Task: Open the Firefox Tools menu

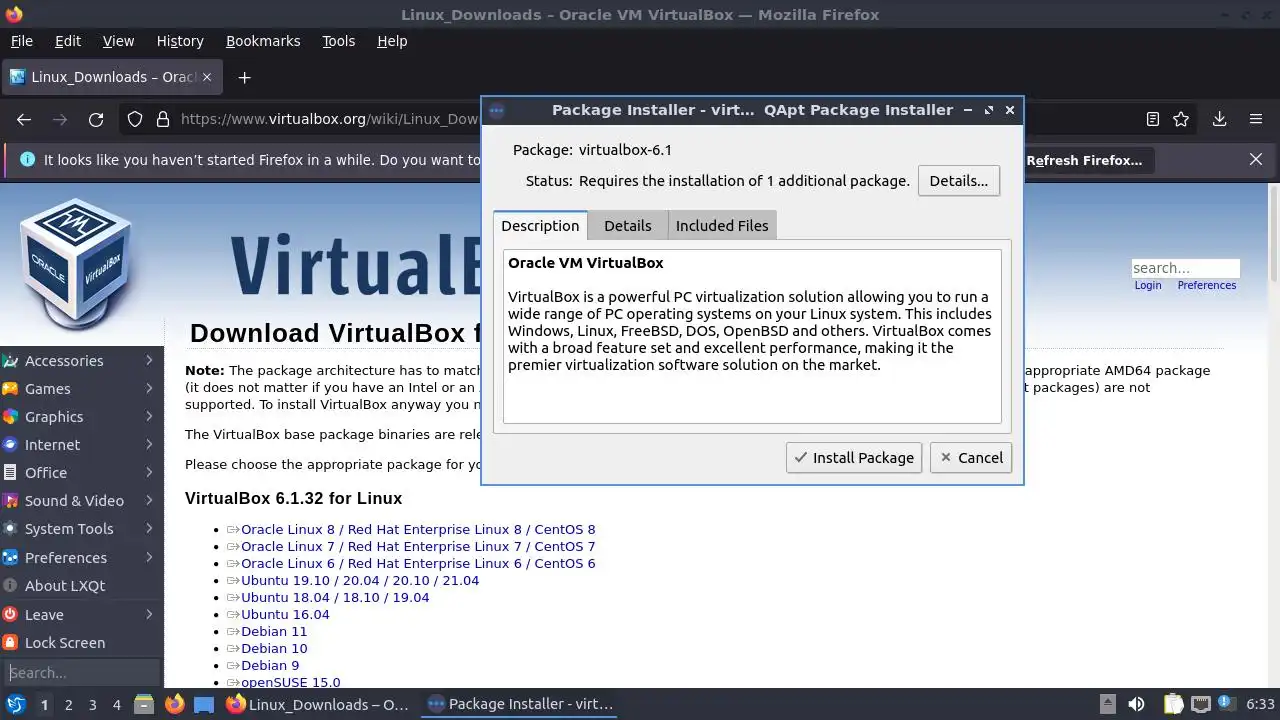Action: point(338,41)
